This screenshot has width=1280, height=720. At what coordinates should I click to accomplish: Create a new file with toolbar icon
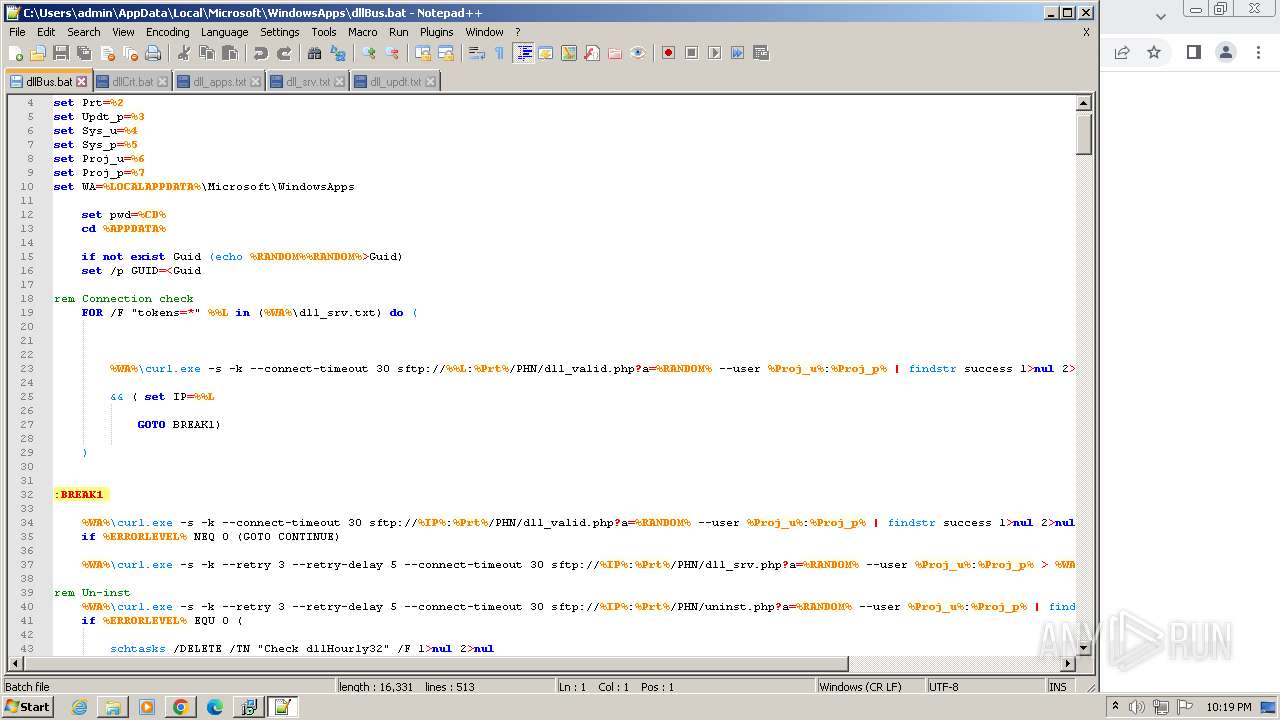pos(16,53)
